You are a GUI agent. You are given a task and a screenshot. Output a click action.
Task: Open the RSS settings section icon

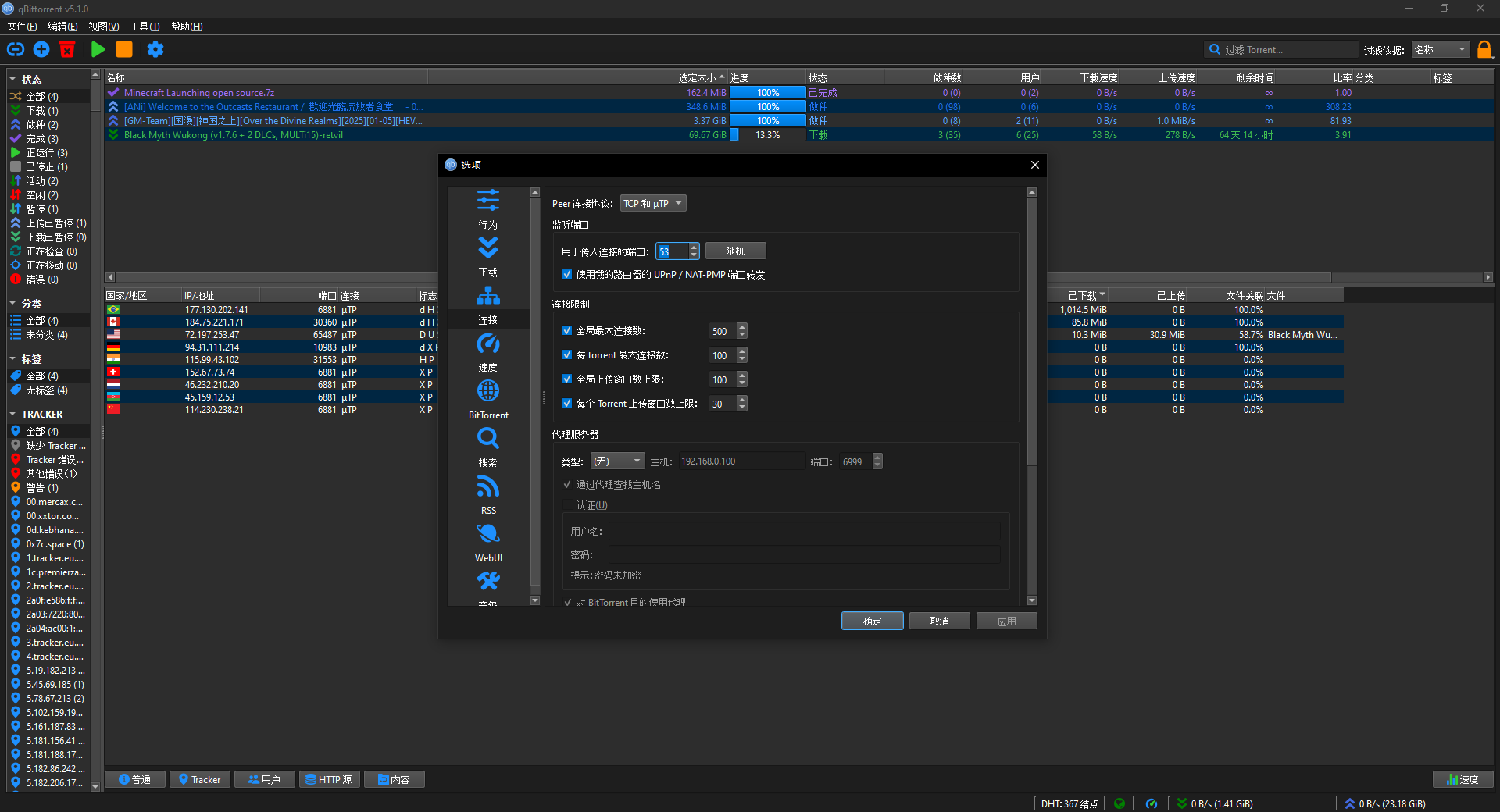tap(488, 487)
